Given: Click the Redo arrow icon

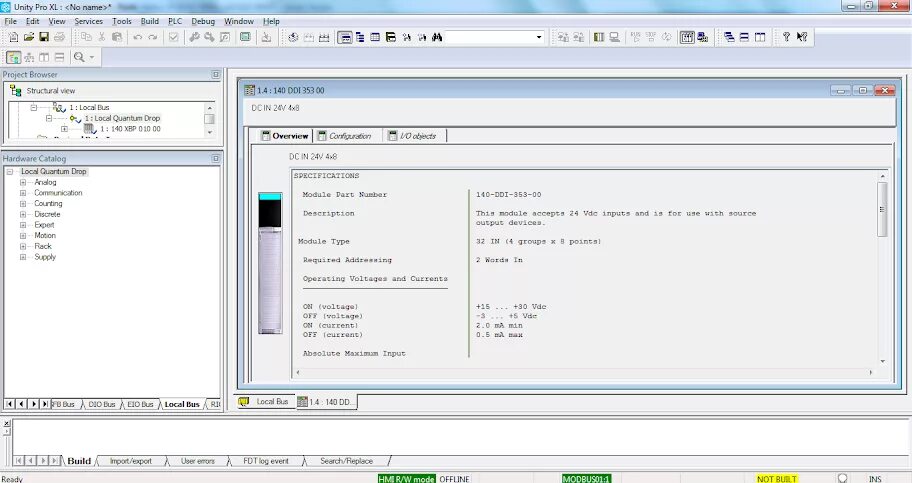Looking at the screenshot, I should coord(152,37).
